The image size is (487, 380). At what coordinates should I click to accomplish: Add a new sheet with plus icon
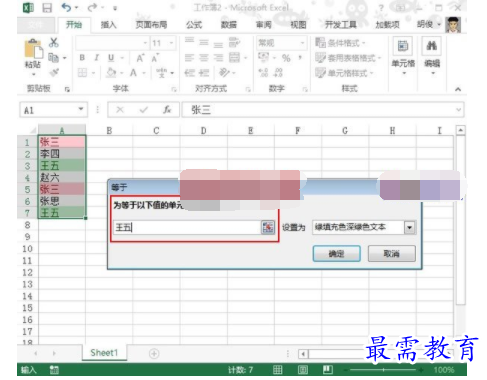154,353
